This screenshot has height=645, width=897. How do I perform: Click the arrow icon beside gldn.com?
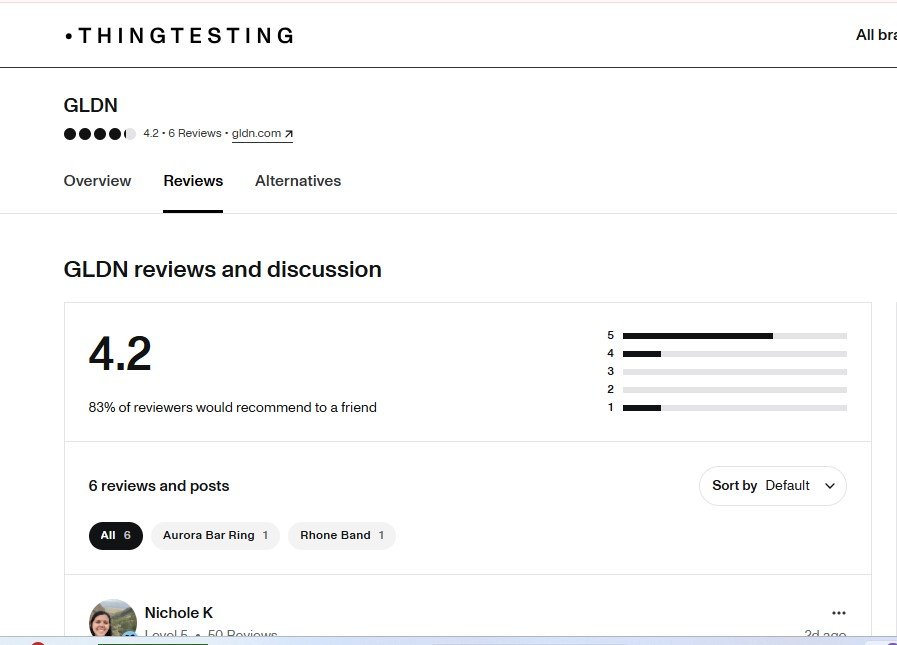click(289, 134)
